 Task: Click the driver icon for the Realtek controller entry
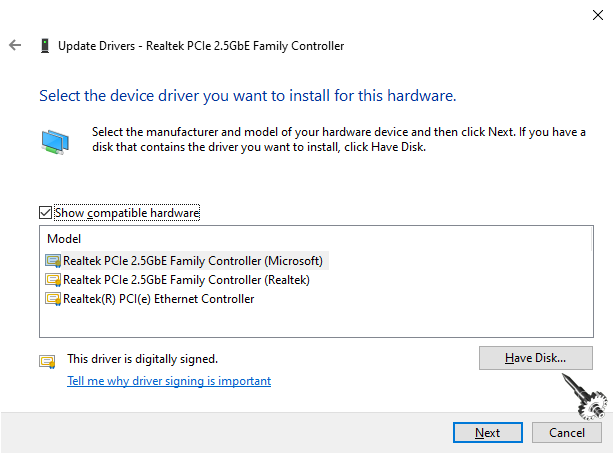pos(53,280)
